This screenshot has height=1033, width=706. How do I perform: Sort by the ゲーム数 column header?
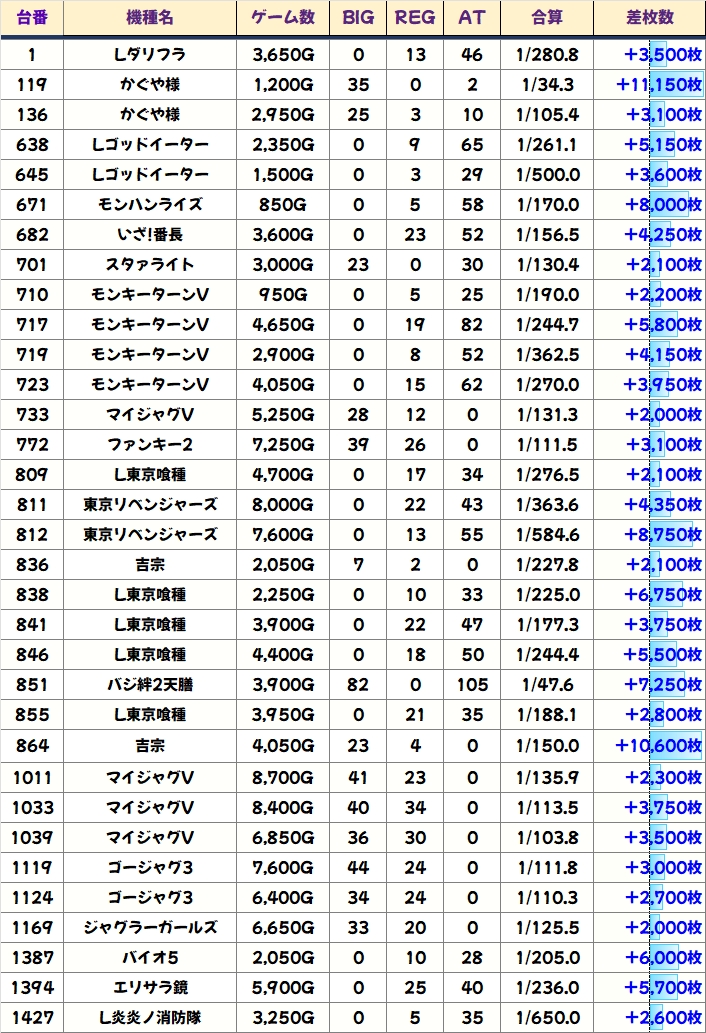pos(283,18)
